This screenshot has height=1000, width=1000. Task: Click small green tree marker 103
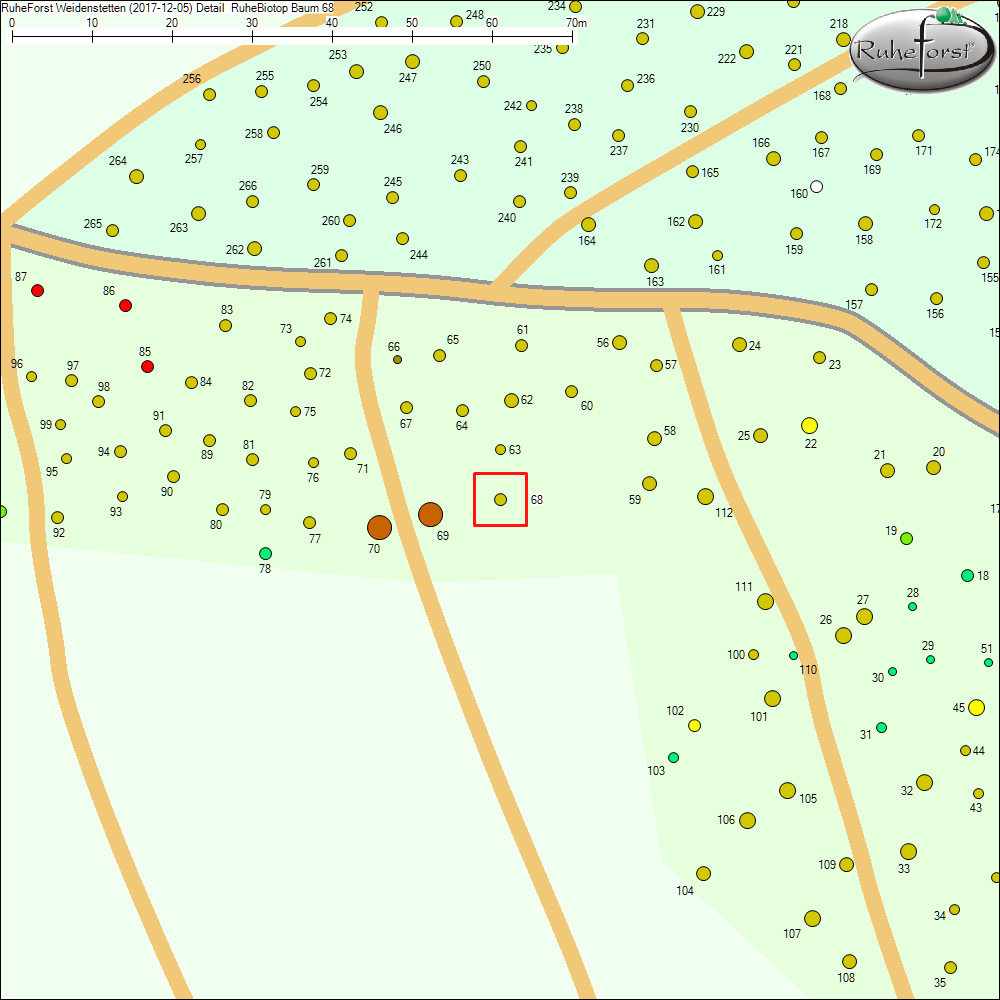[673, 757]
